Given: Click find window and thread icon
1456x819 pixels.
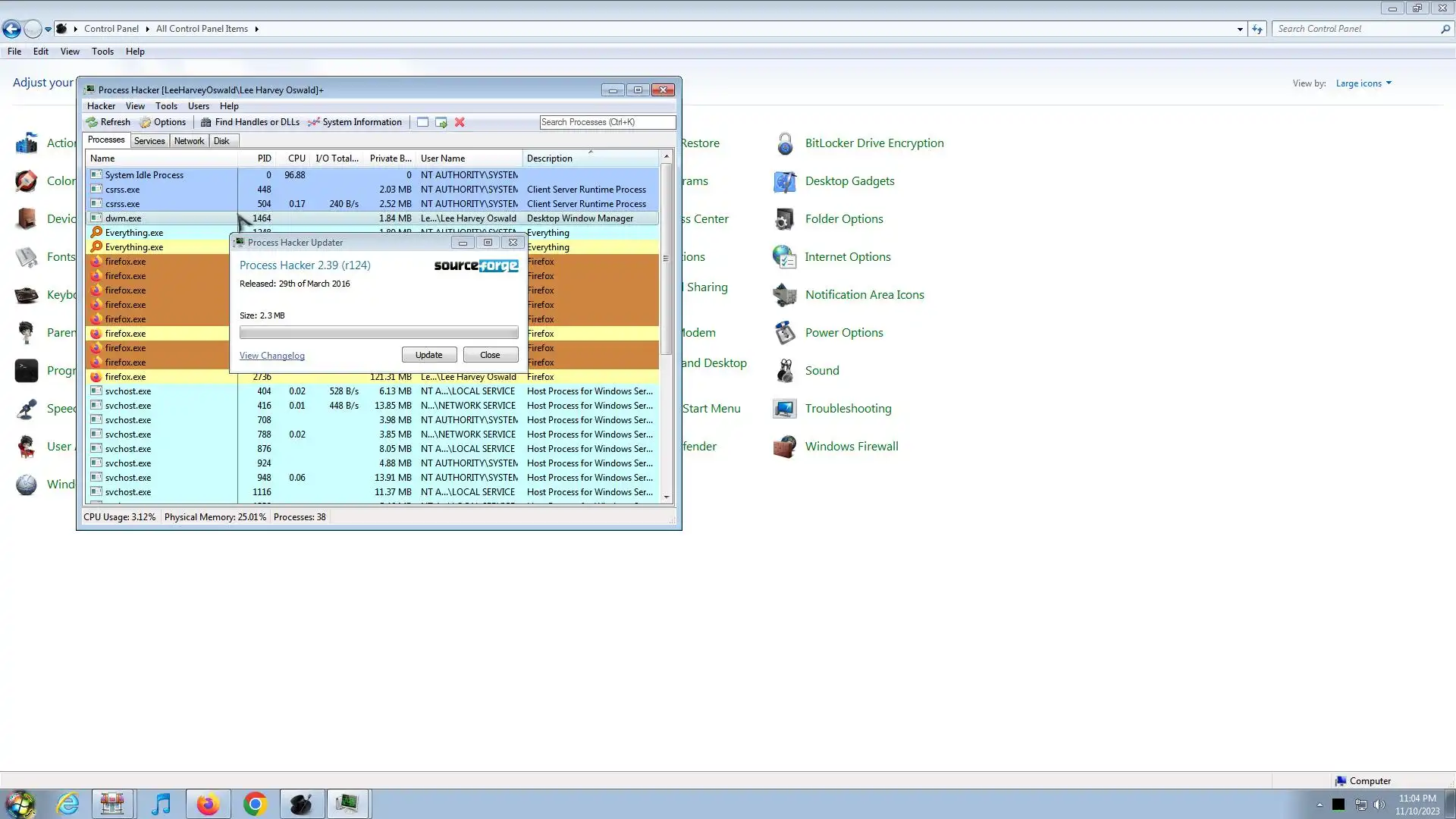Looking at the screenshot, I should [441, 122].
